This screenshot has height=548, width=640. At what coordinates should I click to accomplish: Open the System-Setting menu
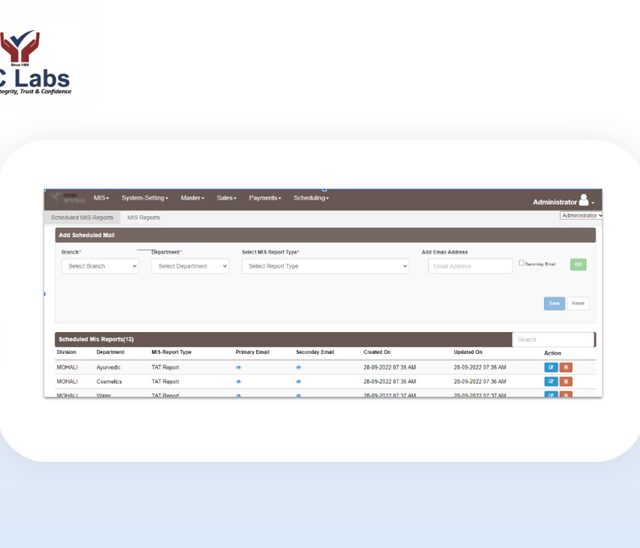(x=145, y=198)
